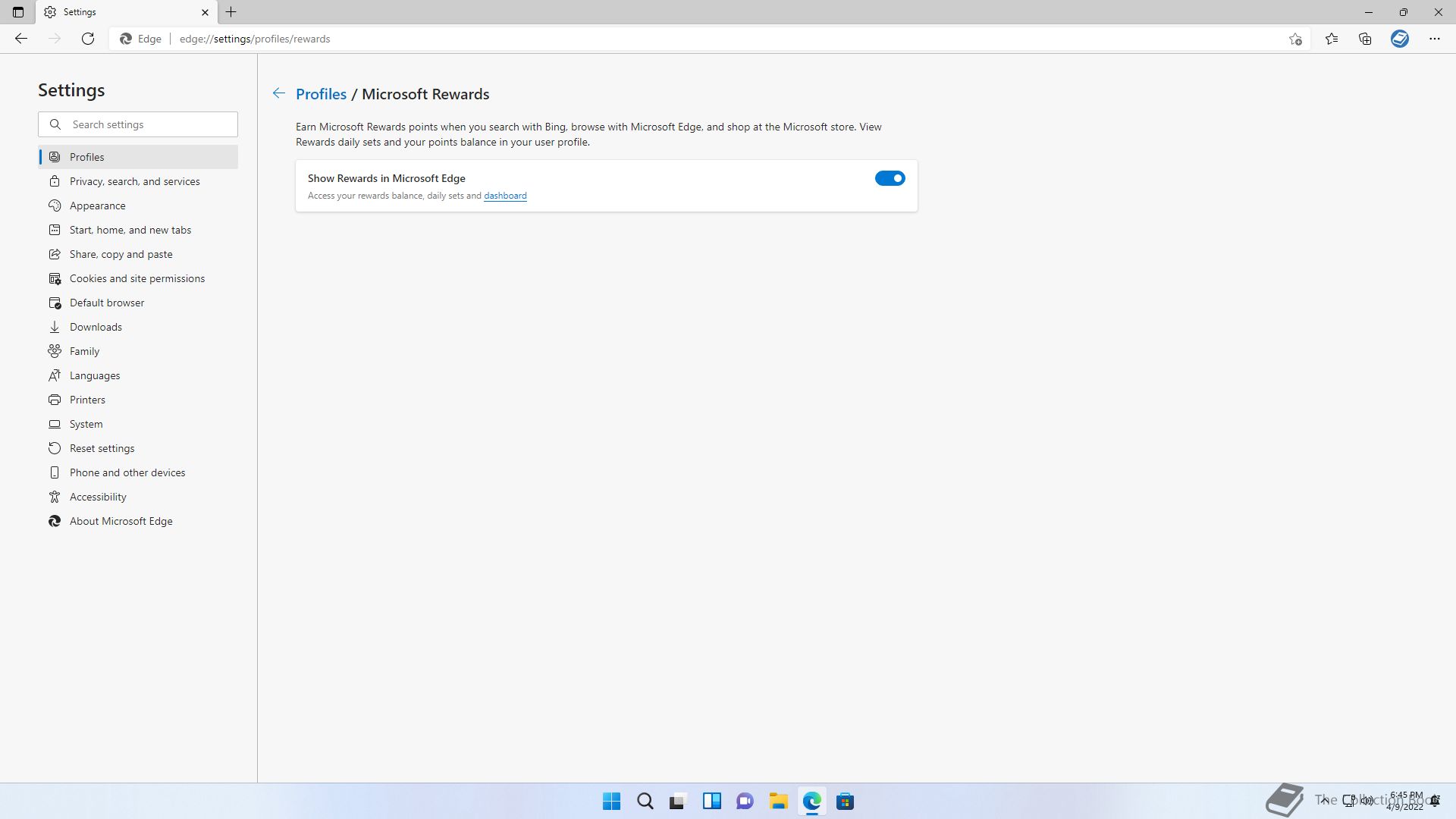The height and width of the screenshot is (819, 1456).
Task: Open Start, home, and new tabs section
Action: (x=138, y=230)
